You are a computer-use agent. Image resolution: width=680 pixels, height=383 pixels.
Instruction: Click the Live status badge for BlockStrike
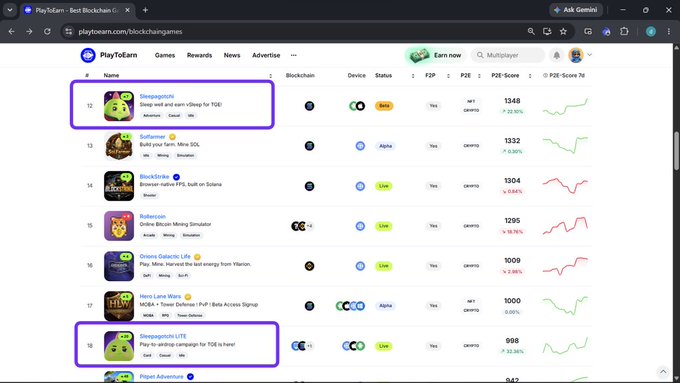[383, 186]
